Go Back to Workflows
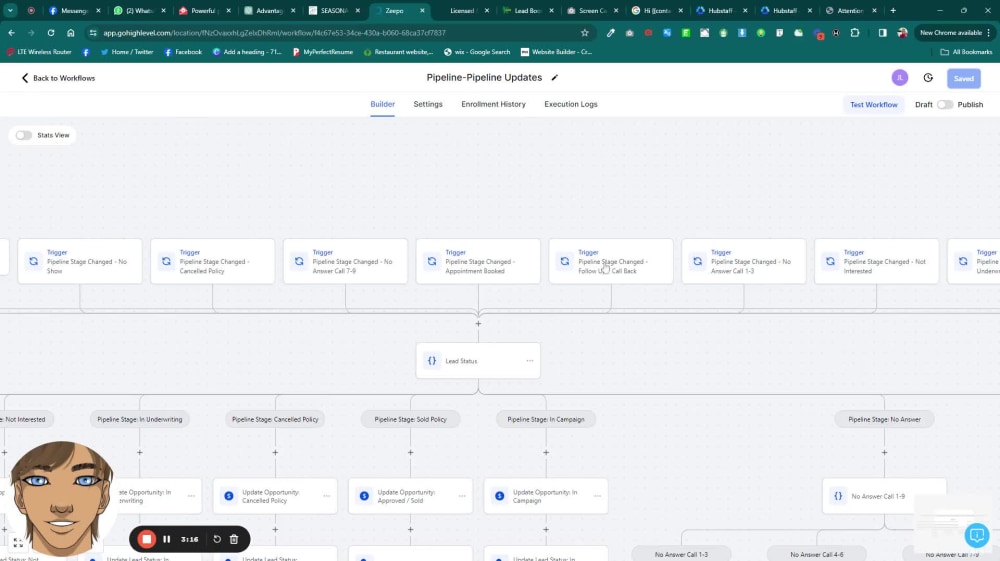Image resolution: width=1000 pixels, height=561 pixels. 58,78
